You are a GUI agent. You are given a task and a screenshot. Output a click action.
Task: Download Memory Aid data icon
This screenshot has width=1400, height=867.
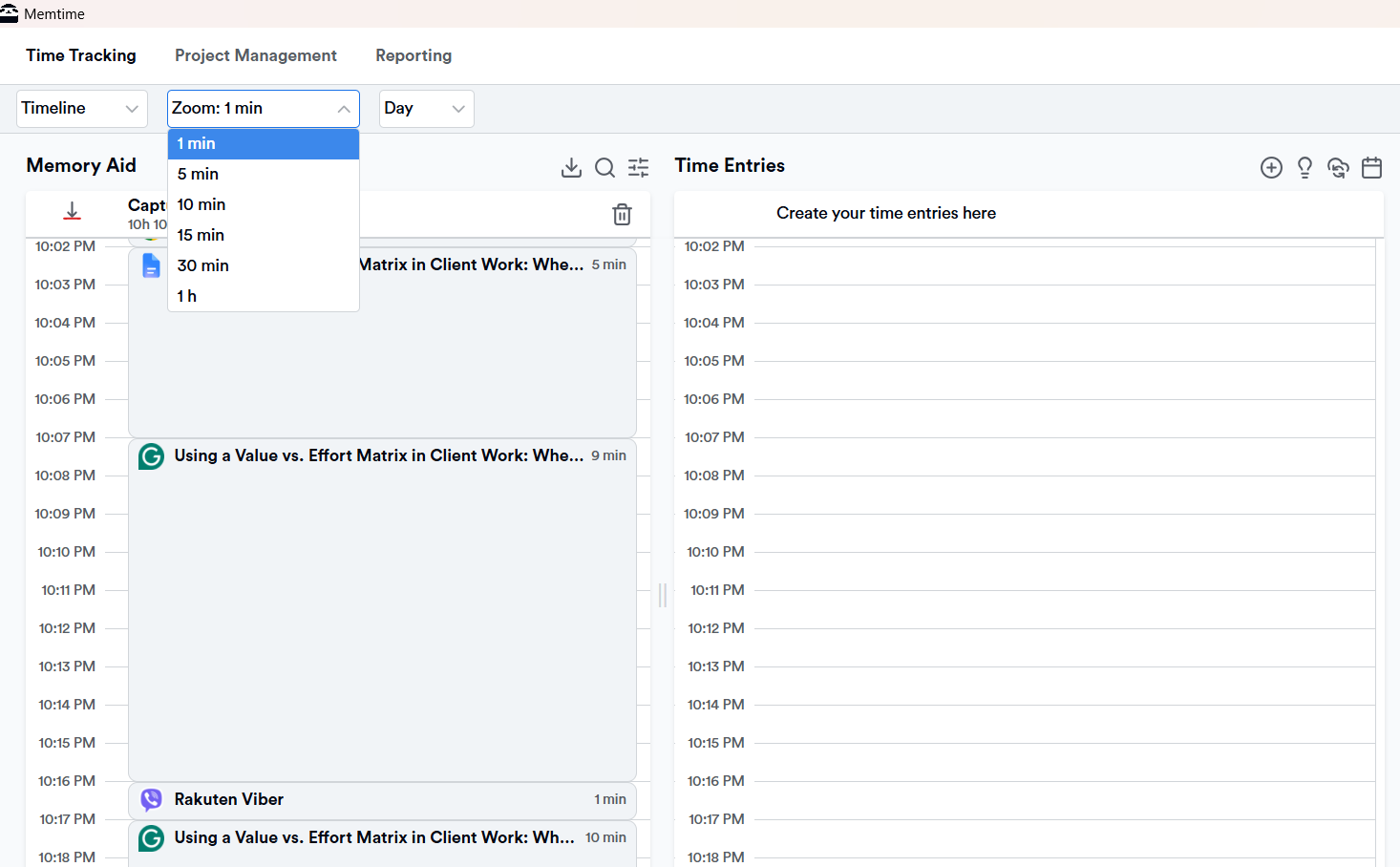tap(571, 168)
